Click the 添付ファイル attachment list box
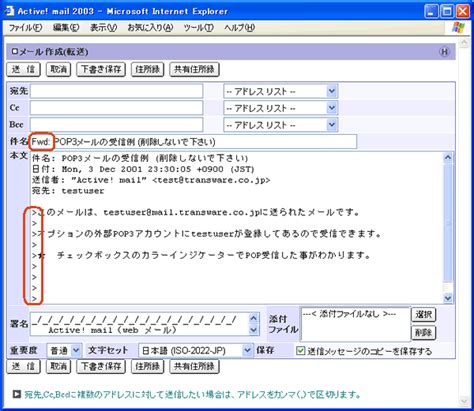This screenshot has height=411, width=474. pyautogui.click(x=355, y=324)
